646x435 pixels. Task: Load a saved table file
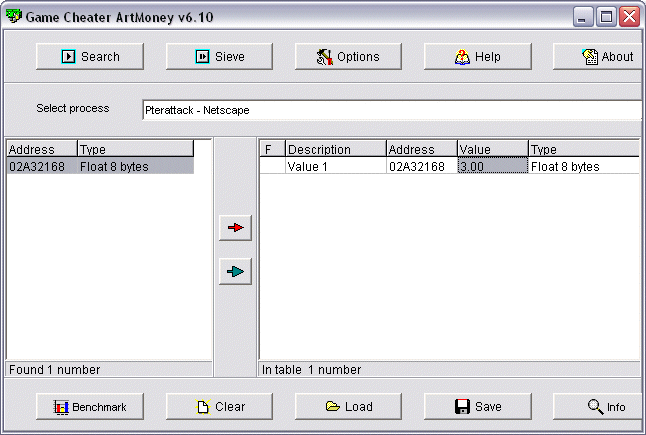pos(348,407)
